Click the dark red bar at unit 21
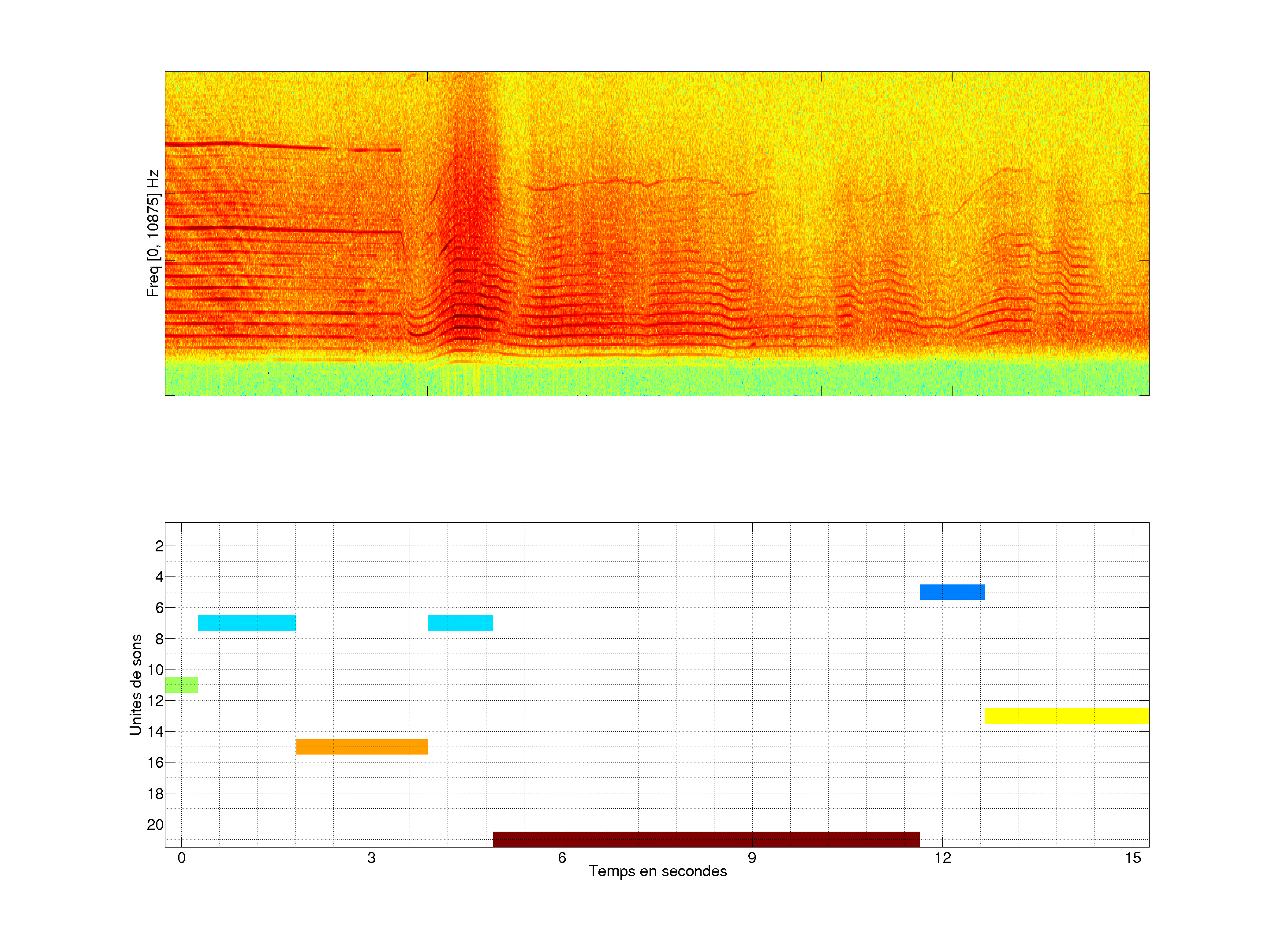Image resolution: width=1270 pixels, height=952 pixels. [706, 839]
